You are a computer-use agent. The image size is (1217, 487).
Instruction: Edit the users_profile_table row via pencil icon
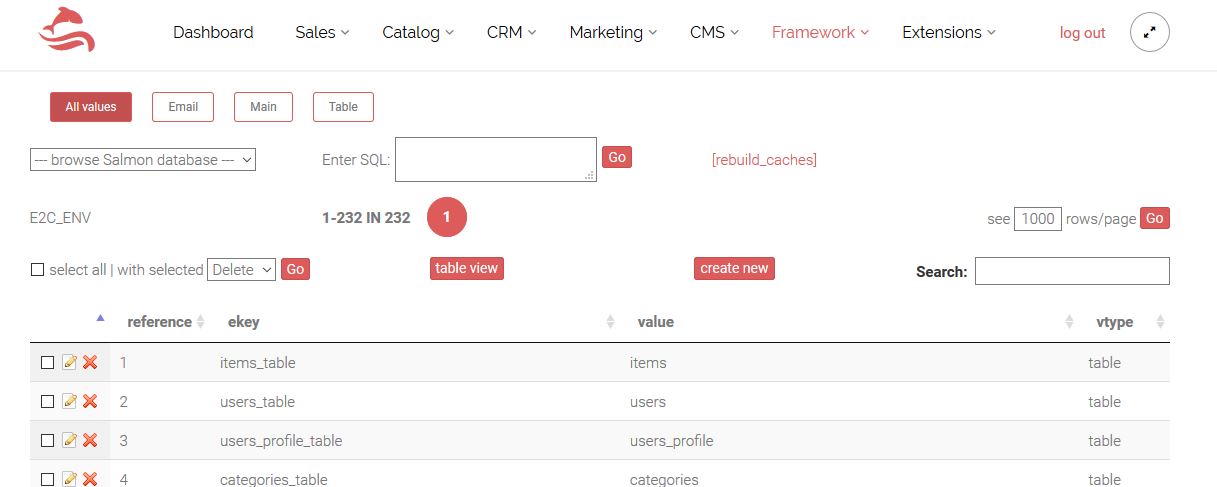(70, 440)
